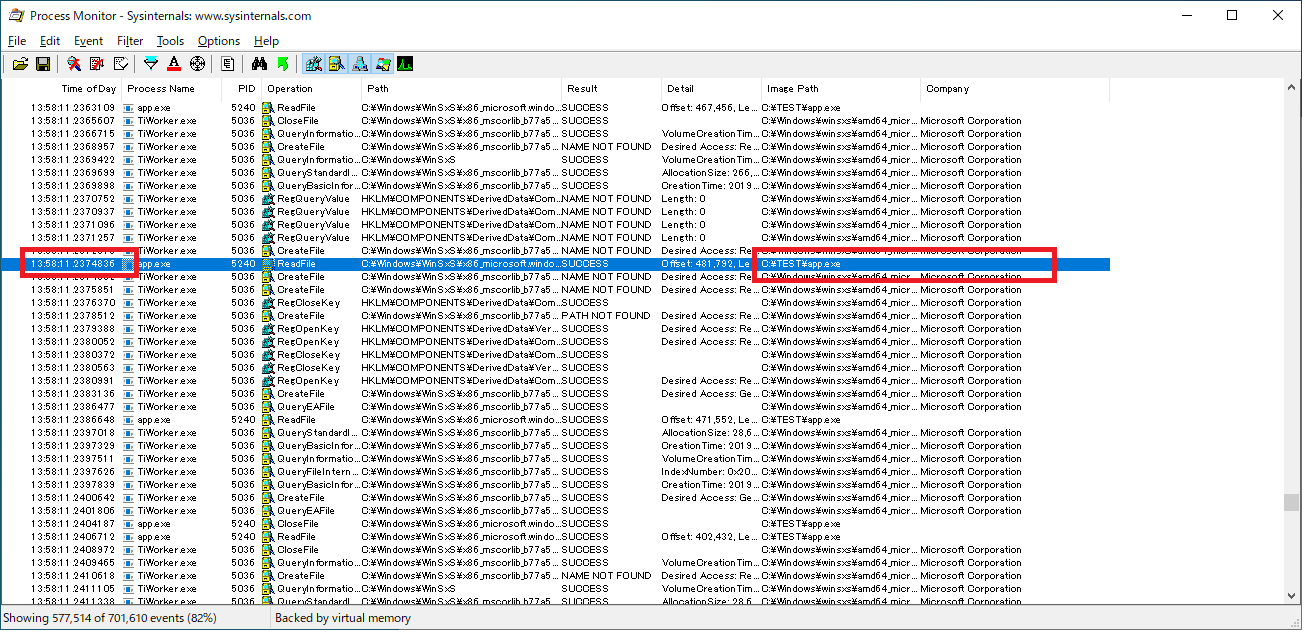Select PATH NOT FOUND result in 13:58:11.2378512 row

(x=606, y=315)
